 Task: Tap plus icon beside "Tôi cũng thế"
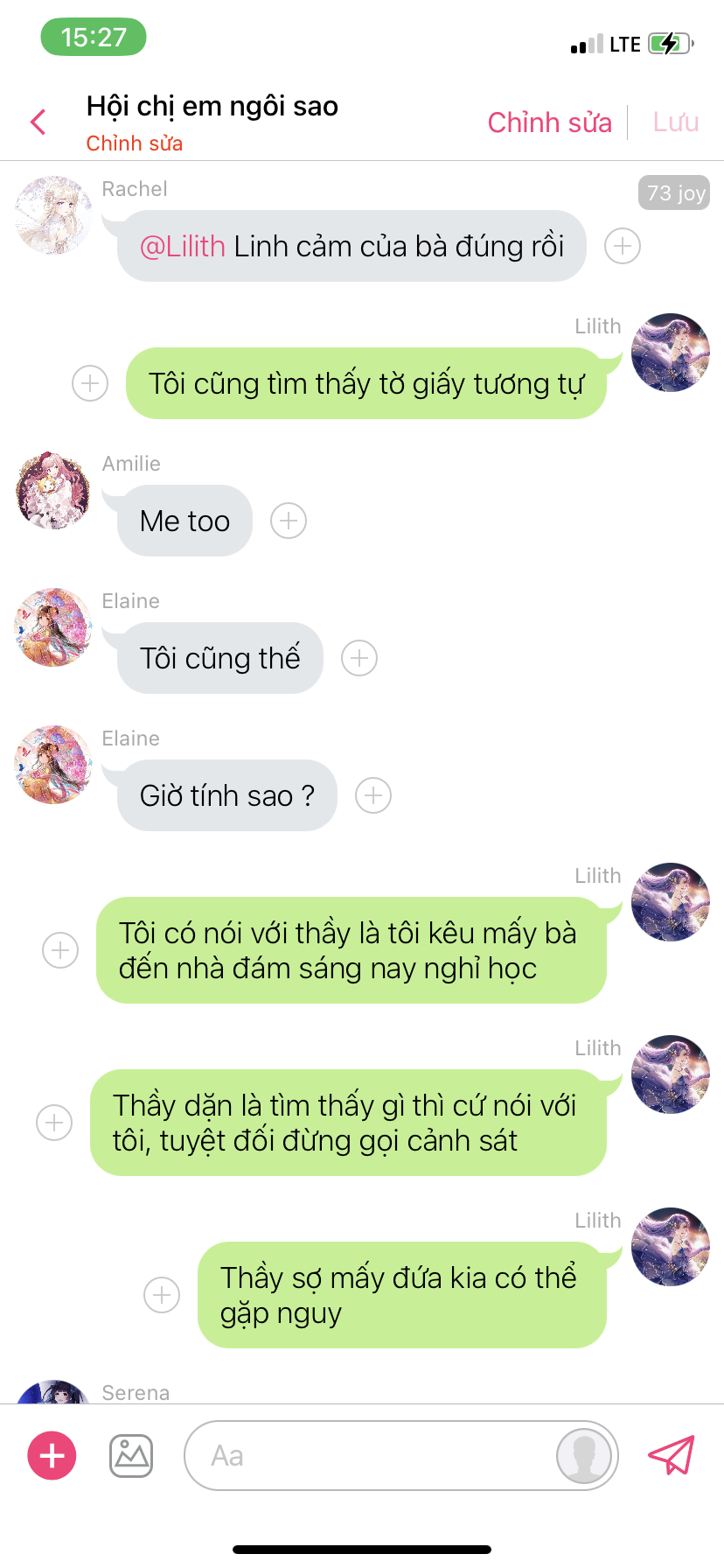tap(359, 658)
